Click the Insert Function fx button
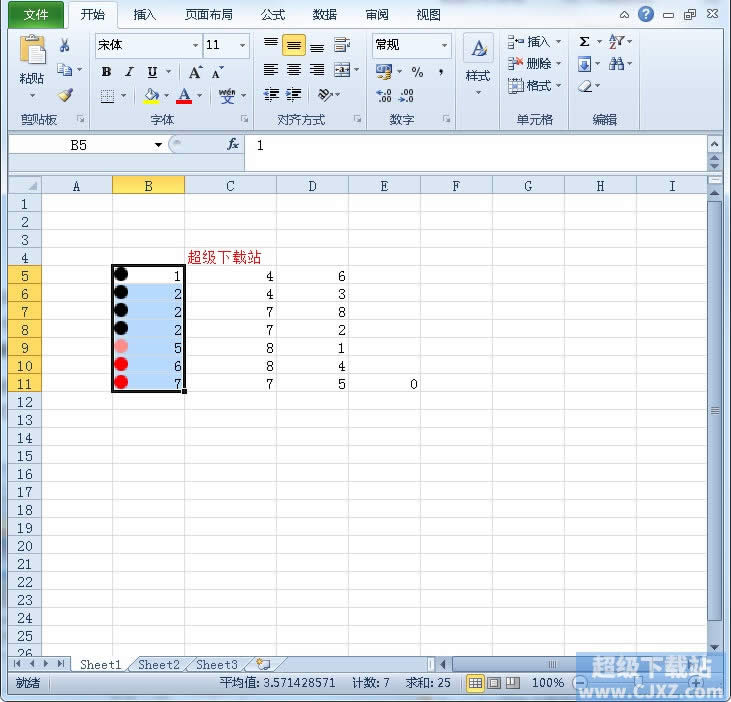This screenshot has width=731, height=702. pos(233,145)
